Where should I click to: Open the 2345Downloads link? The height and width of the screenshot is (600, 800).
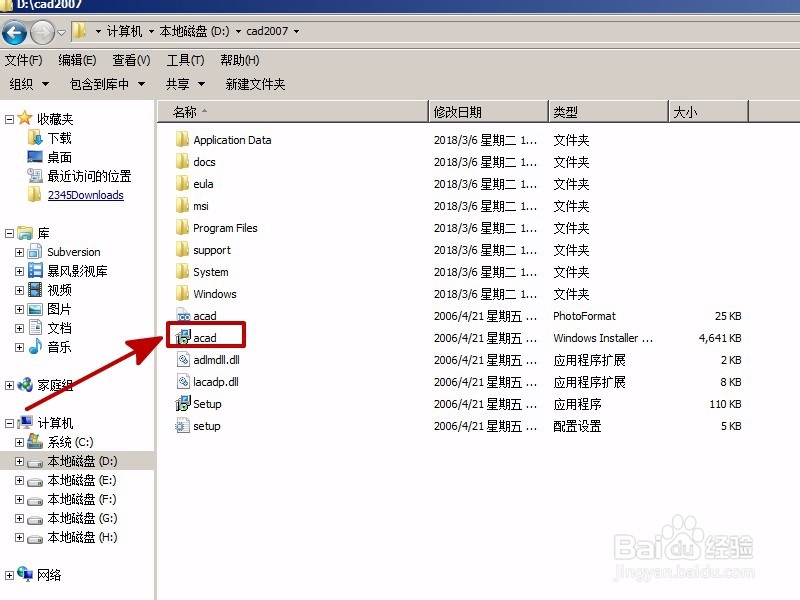[x=85, y=195]
